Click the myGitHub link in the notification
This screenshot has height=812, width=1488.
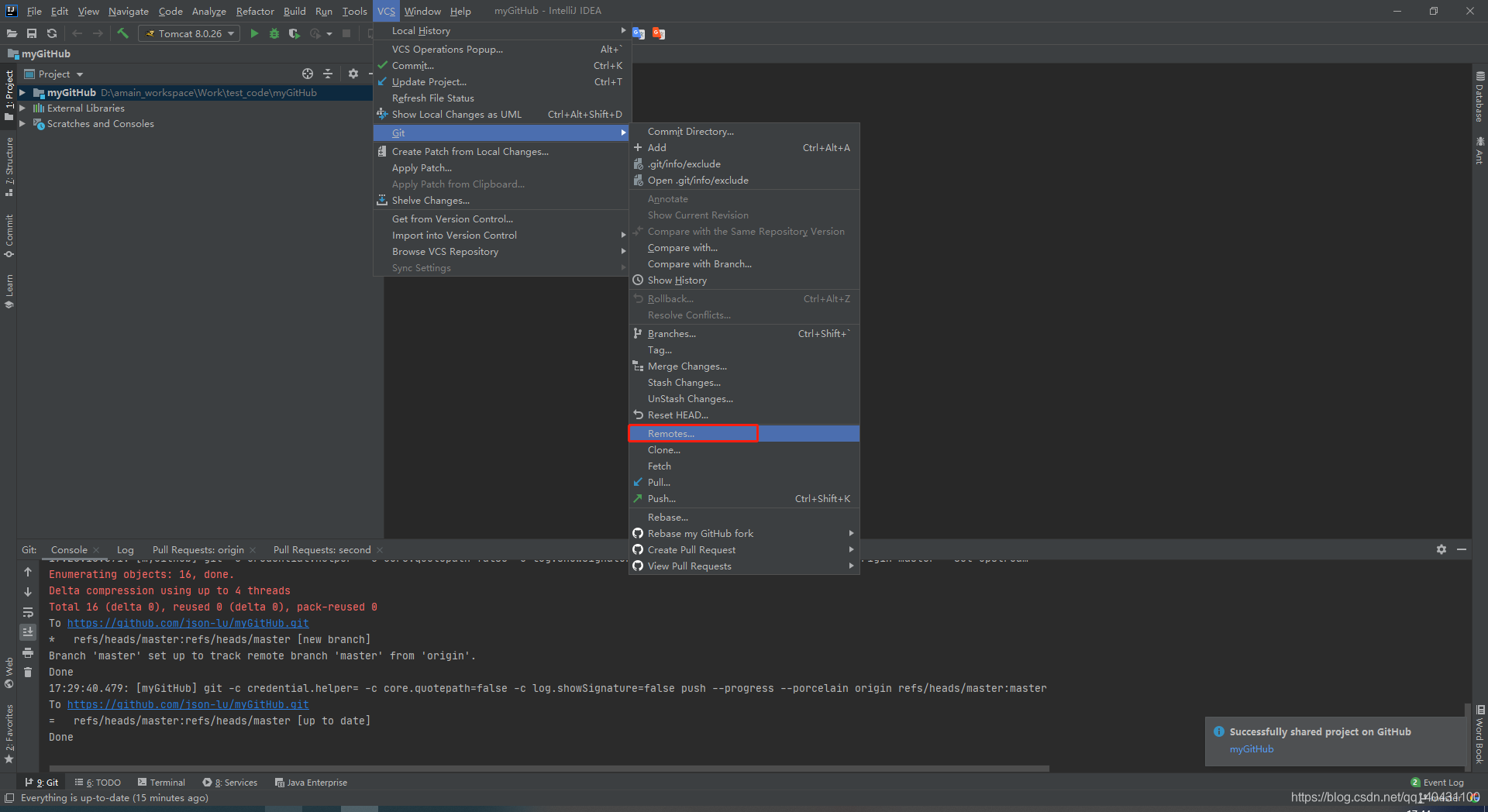(x=1252, y=749)
